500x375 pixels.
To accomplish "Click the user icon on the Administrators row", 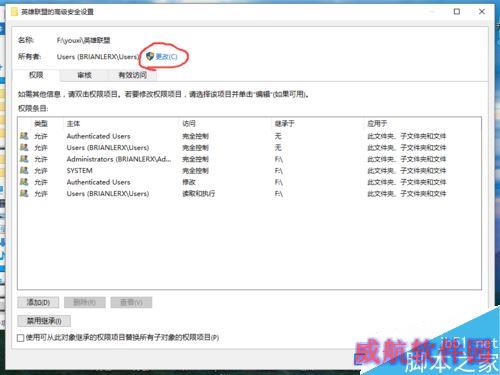I will coord(24,159).
